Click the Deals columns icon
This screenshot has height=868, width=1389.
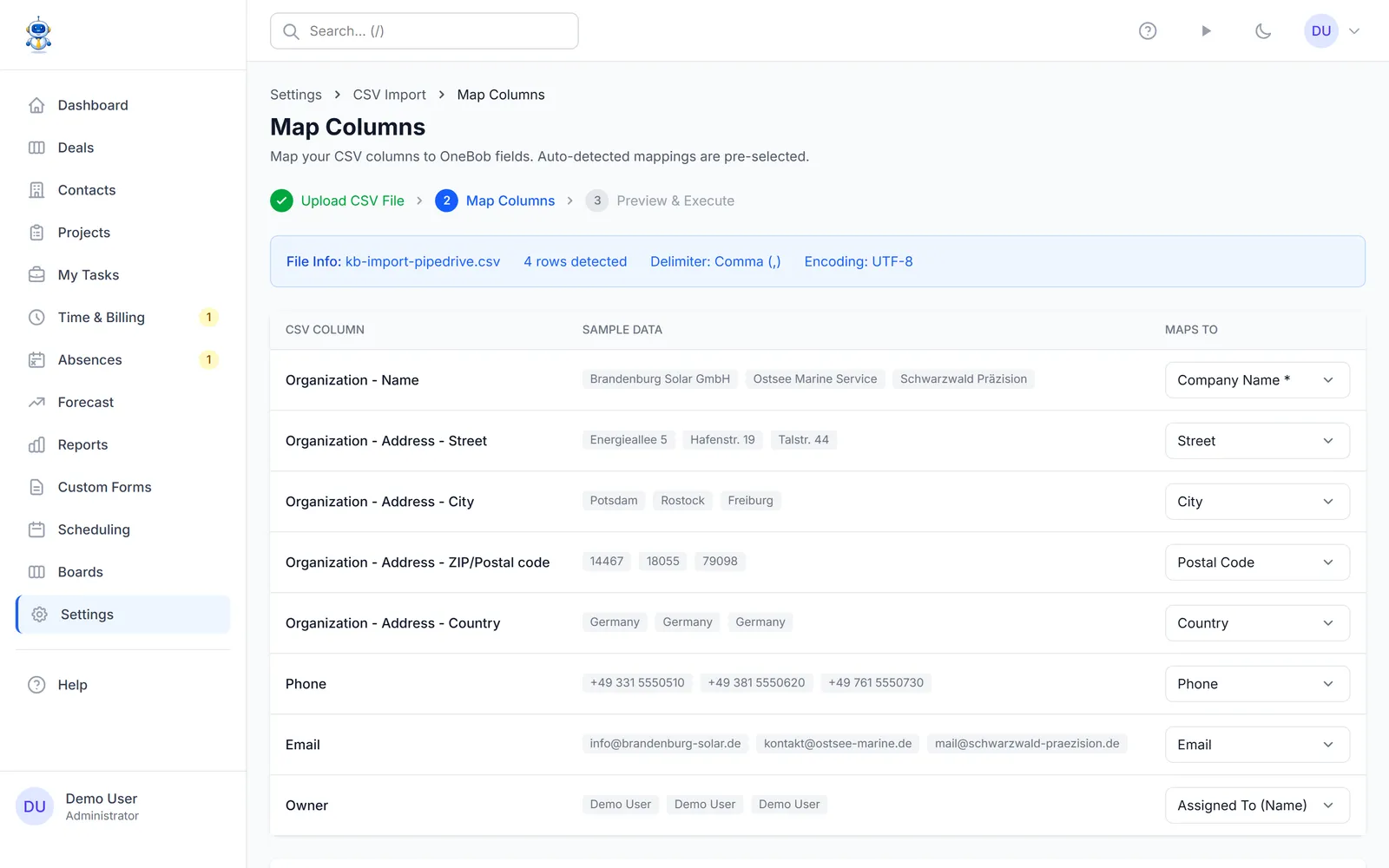point(36,148)
